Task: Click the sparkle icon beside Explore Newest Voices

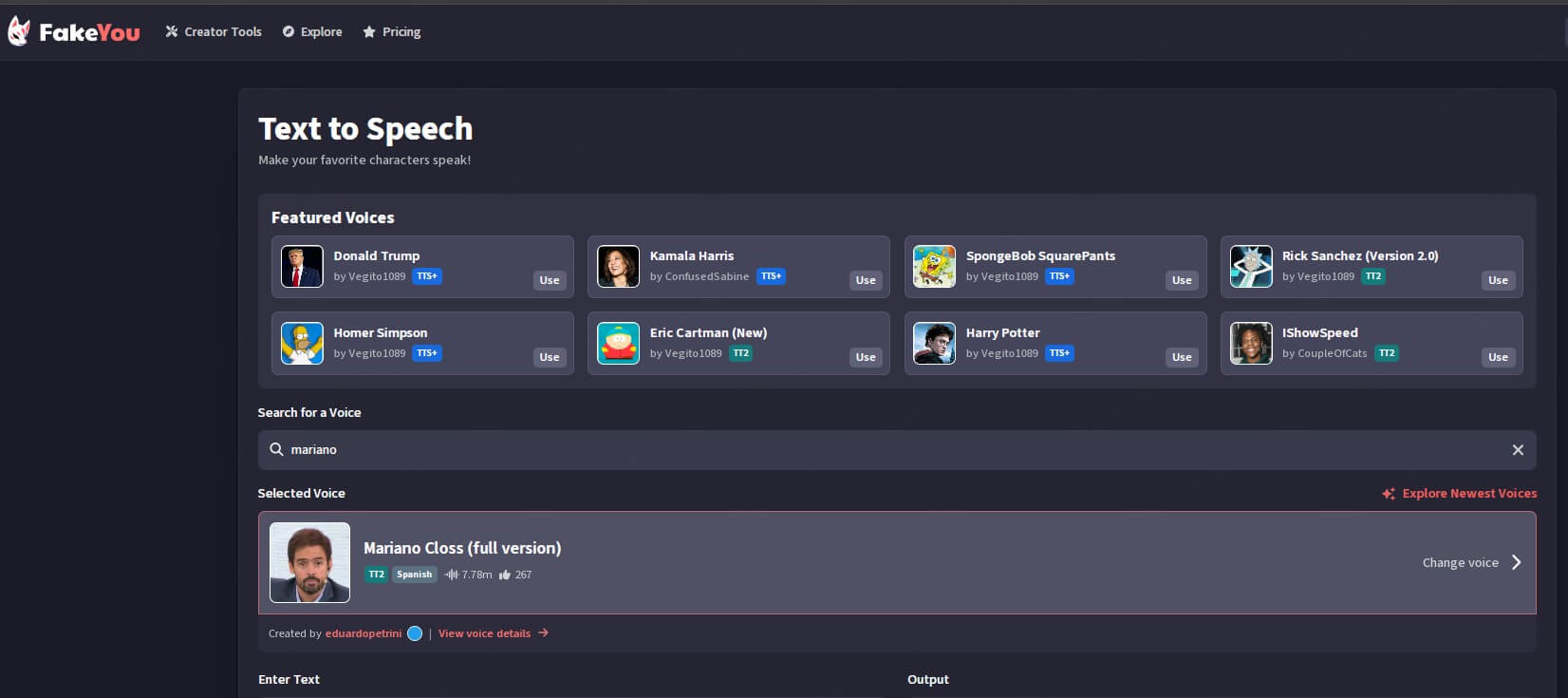Action: (x=1389, y=494)
